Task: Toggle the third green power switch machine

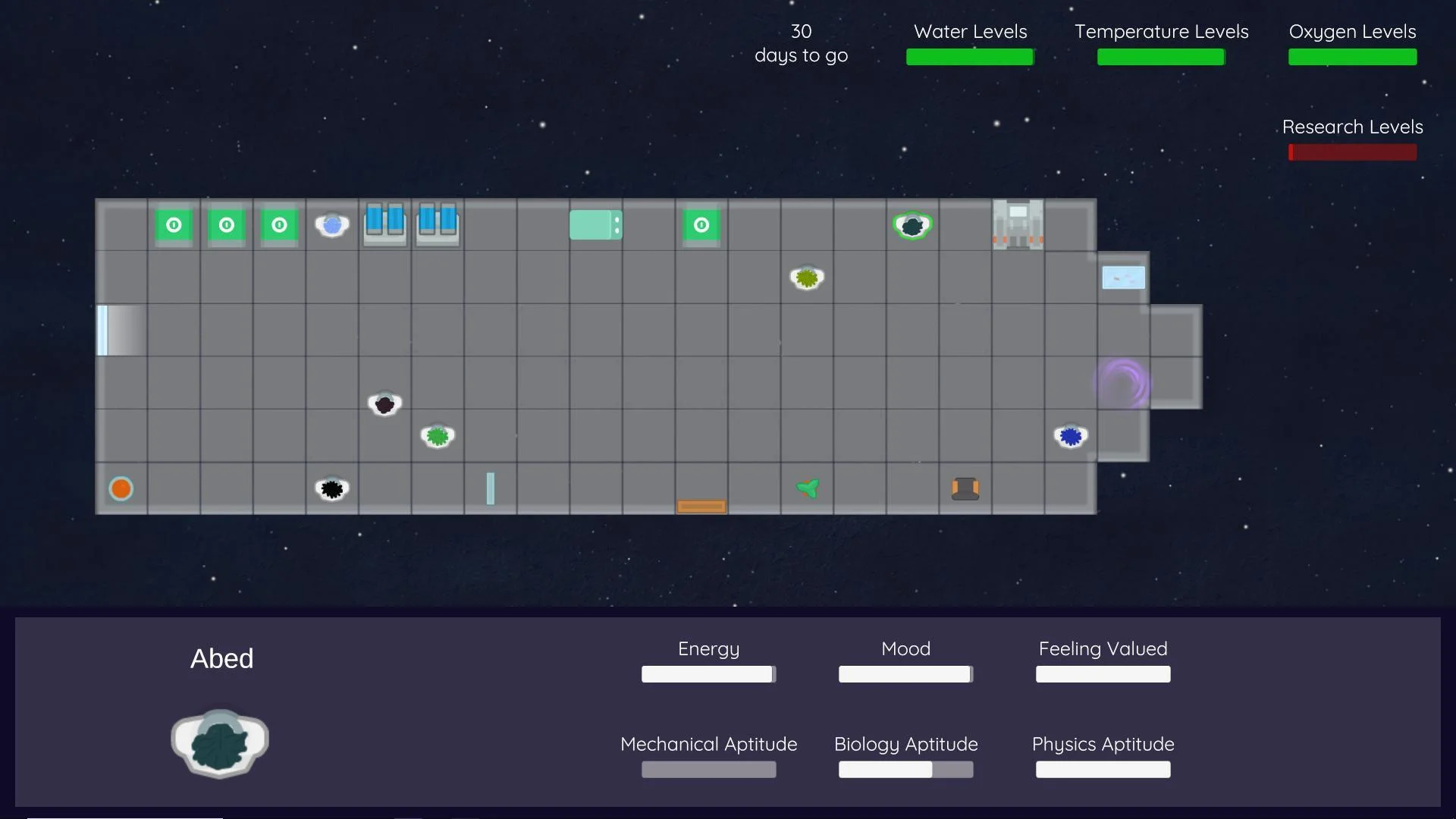Action: [x=279, y=225]
